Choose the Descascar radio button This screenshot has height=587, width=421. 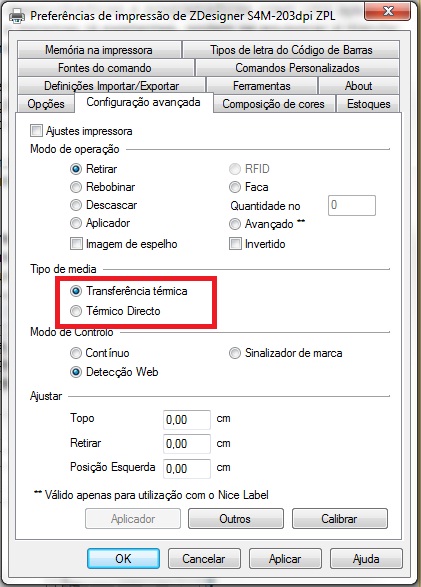point(76,205)
